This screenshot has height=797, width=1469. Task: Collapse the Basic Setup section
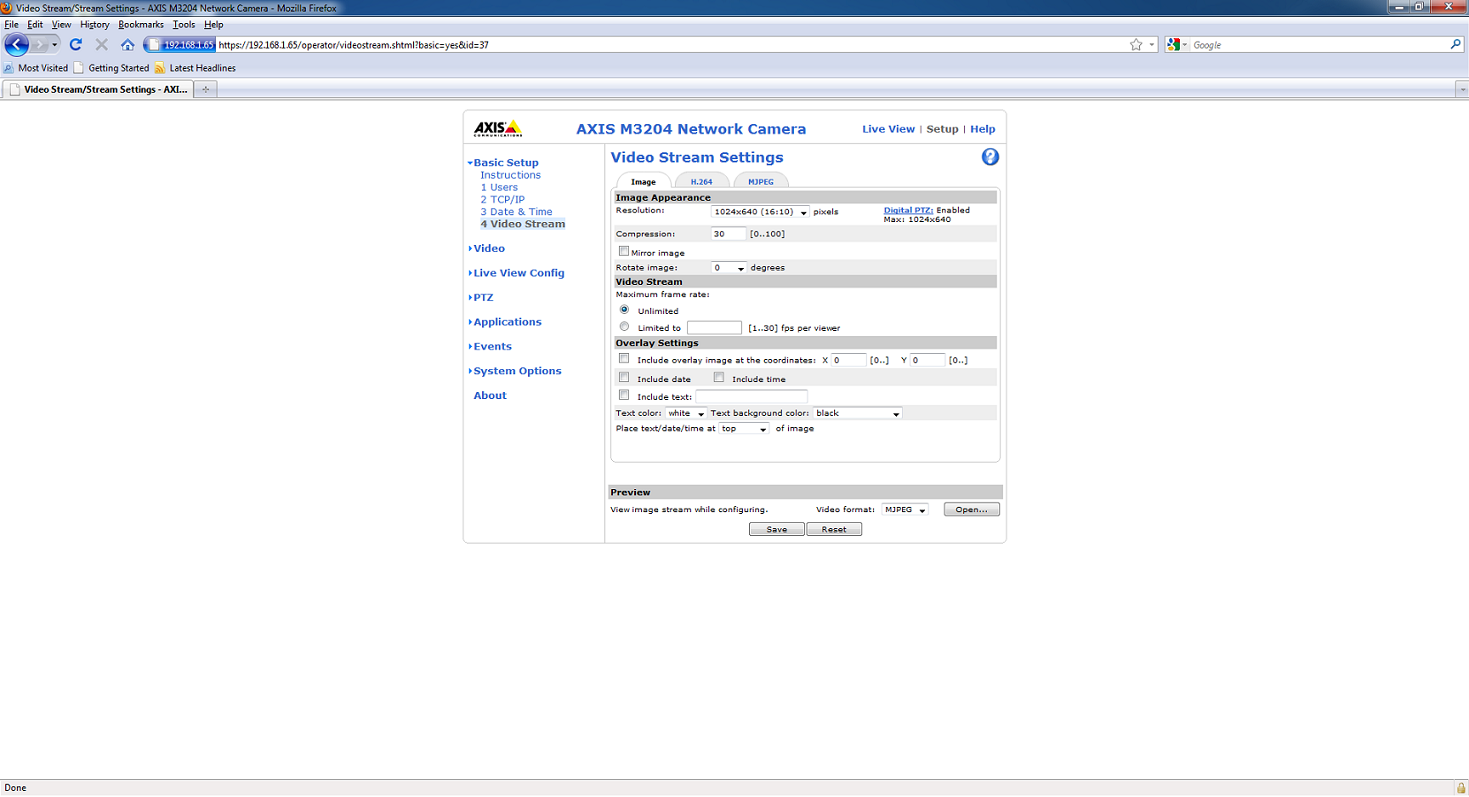503,162
